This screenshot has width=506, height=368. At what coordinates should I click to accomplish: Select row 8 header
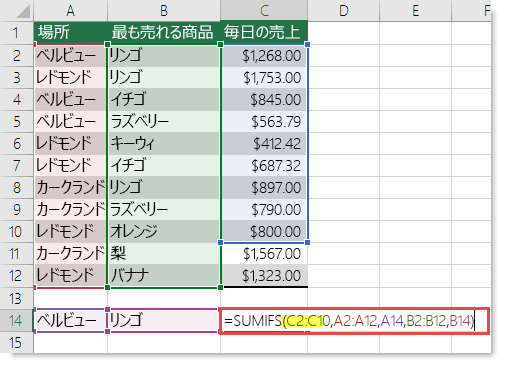coord(17,187)
